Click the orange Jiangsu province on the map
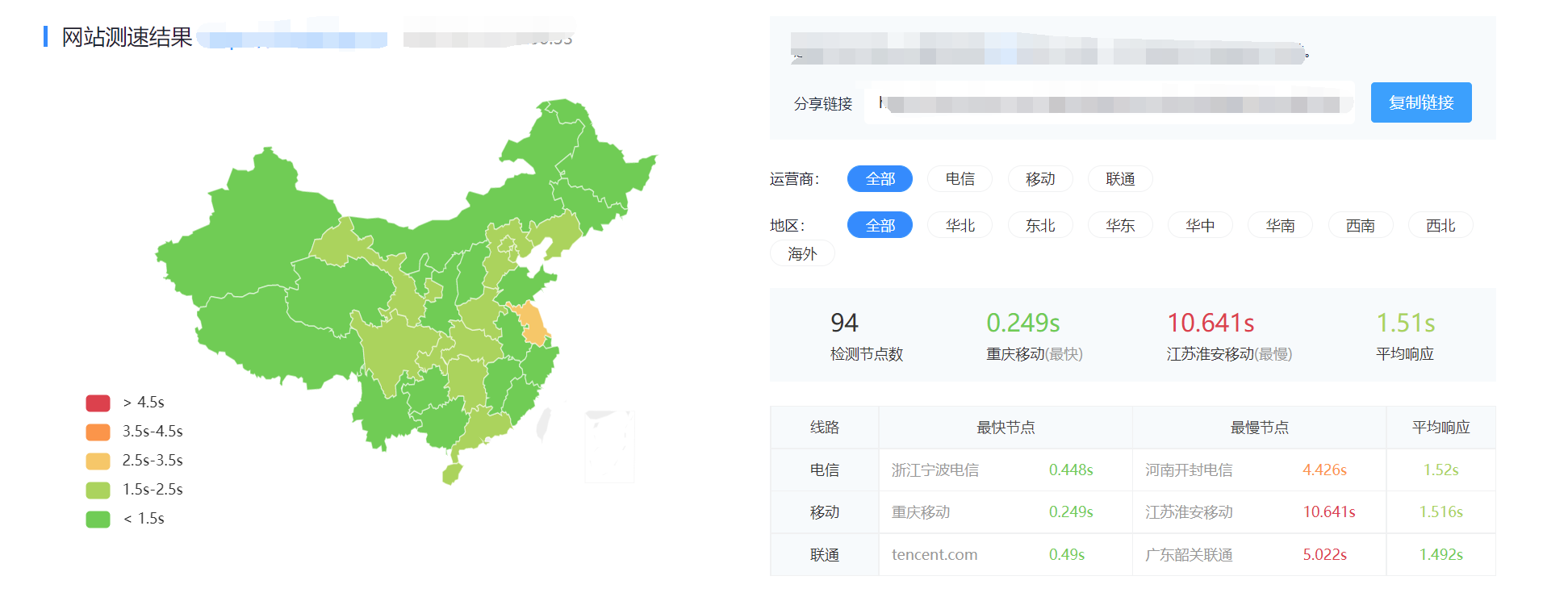 533,323
